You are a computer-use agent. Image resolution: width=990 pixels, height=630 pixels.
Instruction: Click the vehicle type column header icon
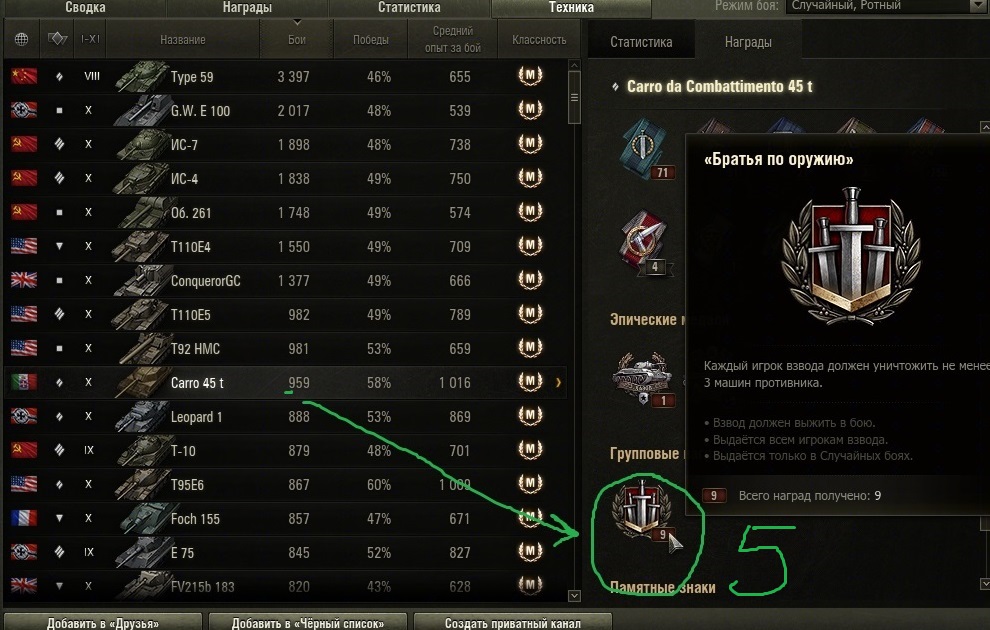point(57,39)
